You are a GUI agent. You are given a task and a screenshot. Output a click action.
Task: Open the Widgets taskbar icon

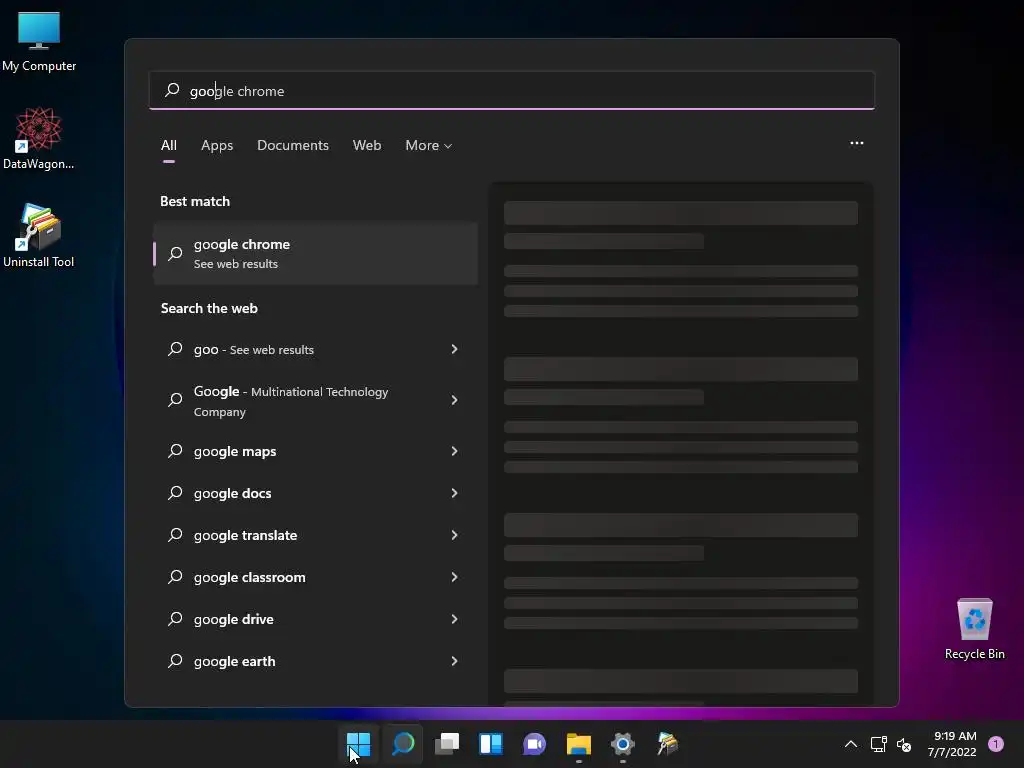click(x=490, y=744)
